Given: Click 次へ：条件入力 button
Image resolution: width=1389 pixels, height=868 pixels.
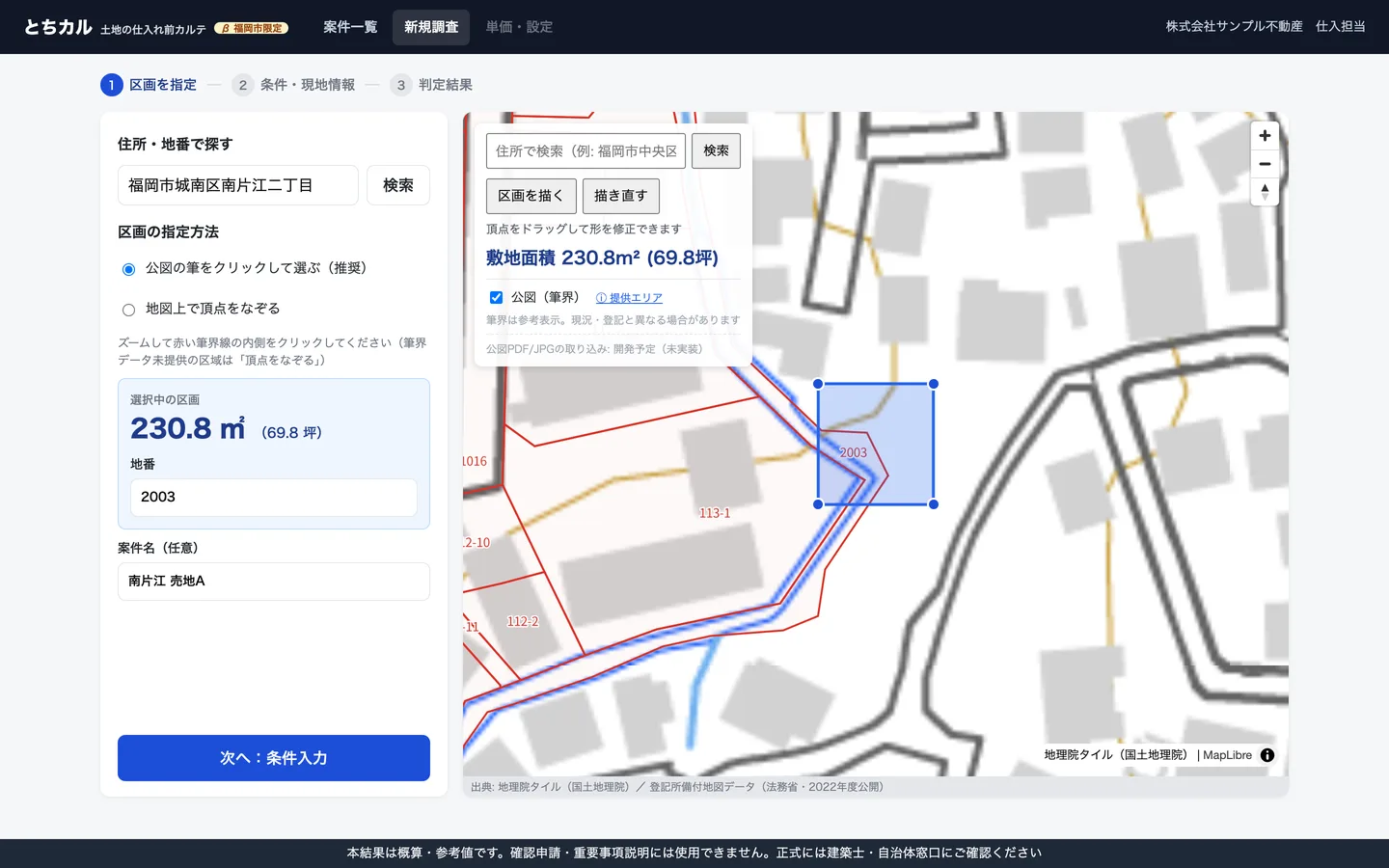Looking at the screenshot, I should (274, 758).
